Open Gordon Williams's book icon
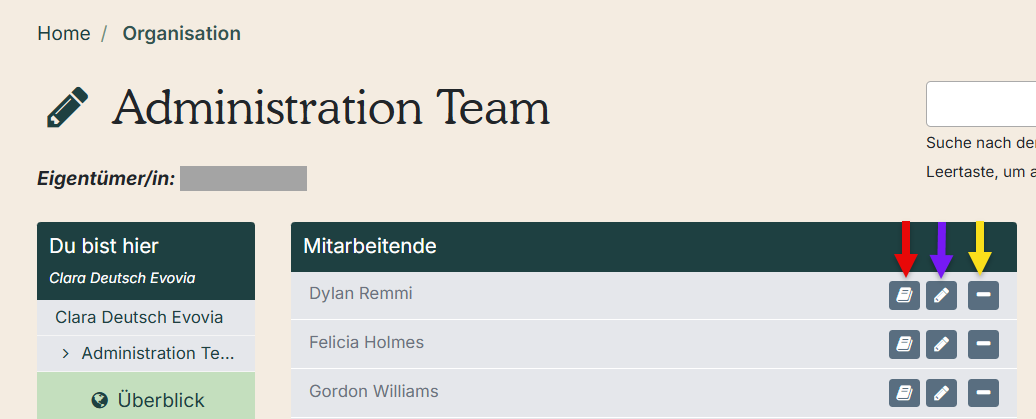 coord(904,393)
